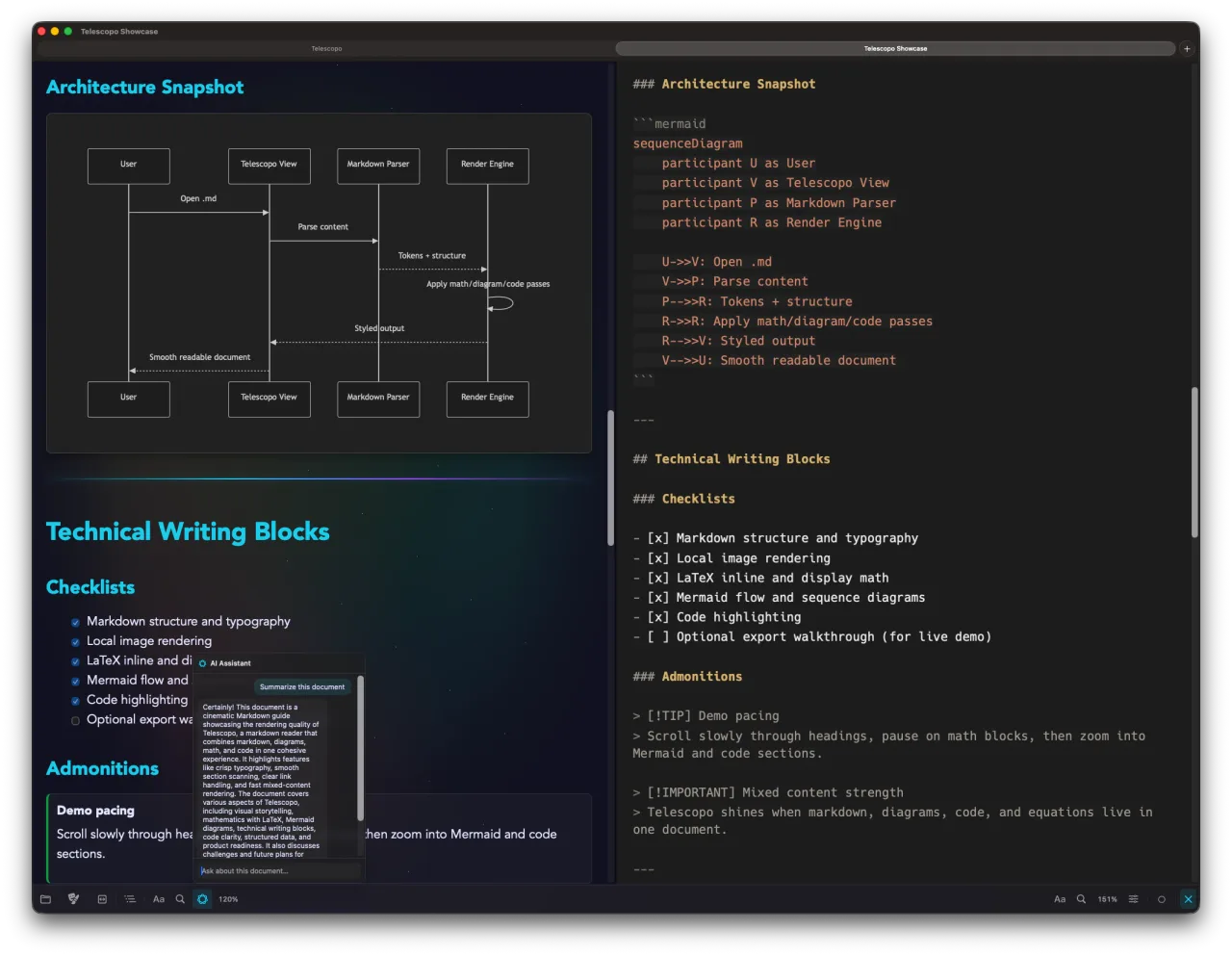Toggle the source code view icon
1232x956 pixels.
click(102, 899)
